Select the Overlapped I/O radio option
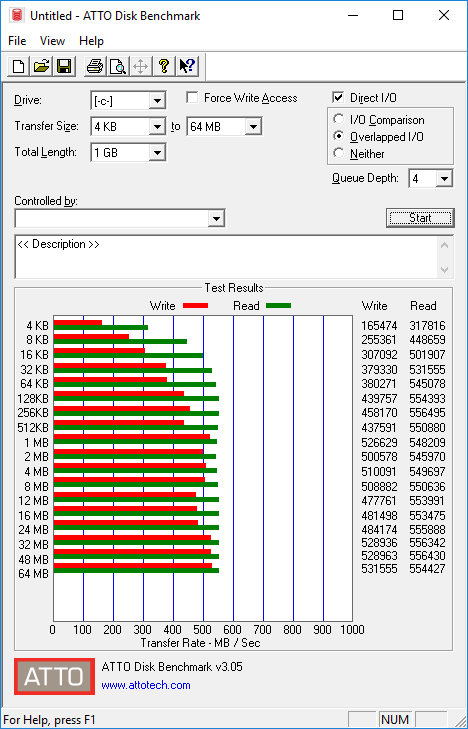The image size is (468, 729). [x=339, y=137]
